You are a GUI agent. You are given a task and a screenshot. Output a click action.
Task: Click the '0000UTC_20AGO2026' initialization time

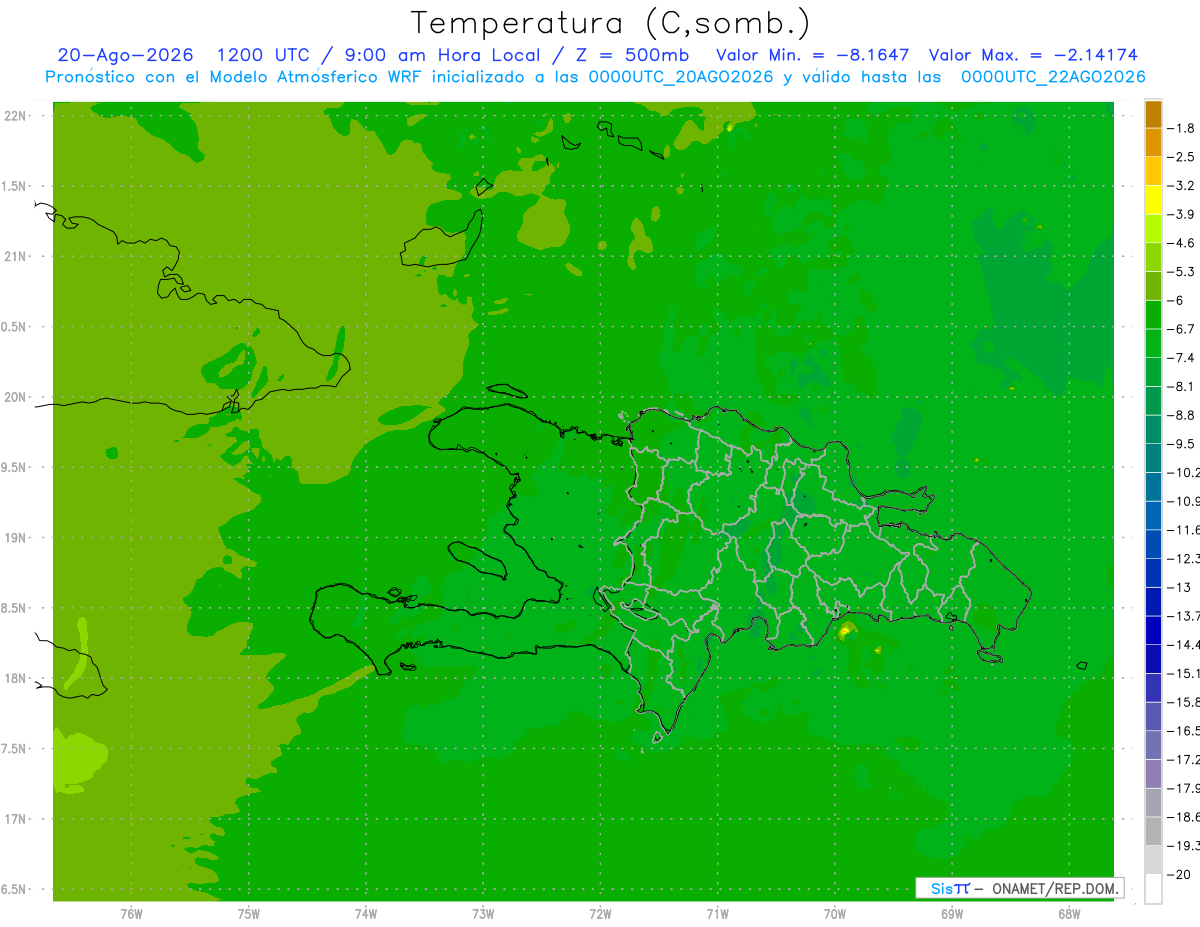pyautogui.click(x=680, y=77)
